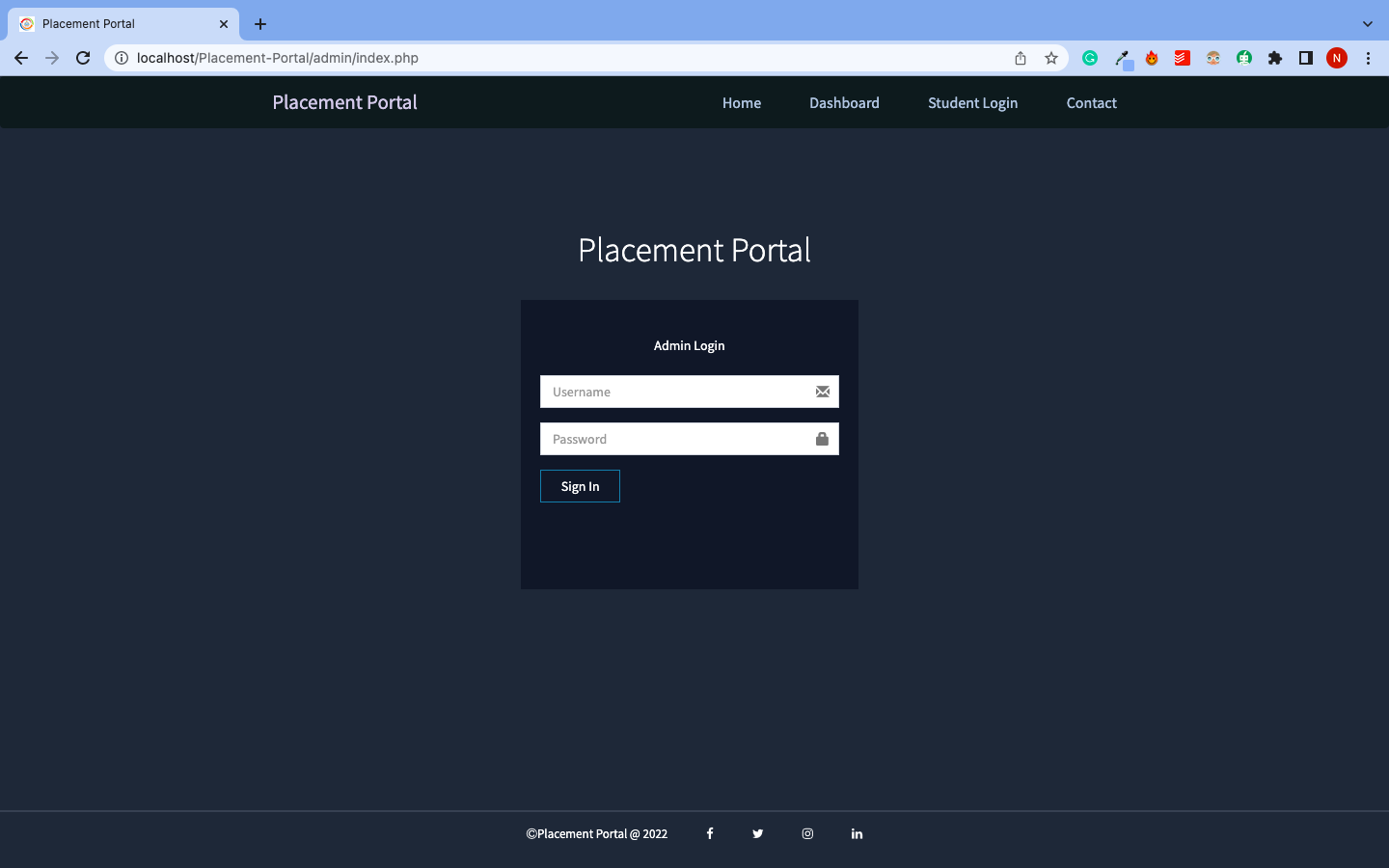Click the Admin Login label
1389x868 pixels.
tap(690, 345)
